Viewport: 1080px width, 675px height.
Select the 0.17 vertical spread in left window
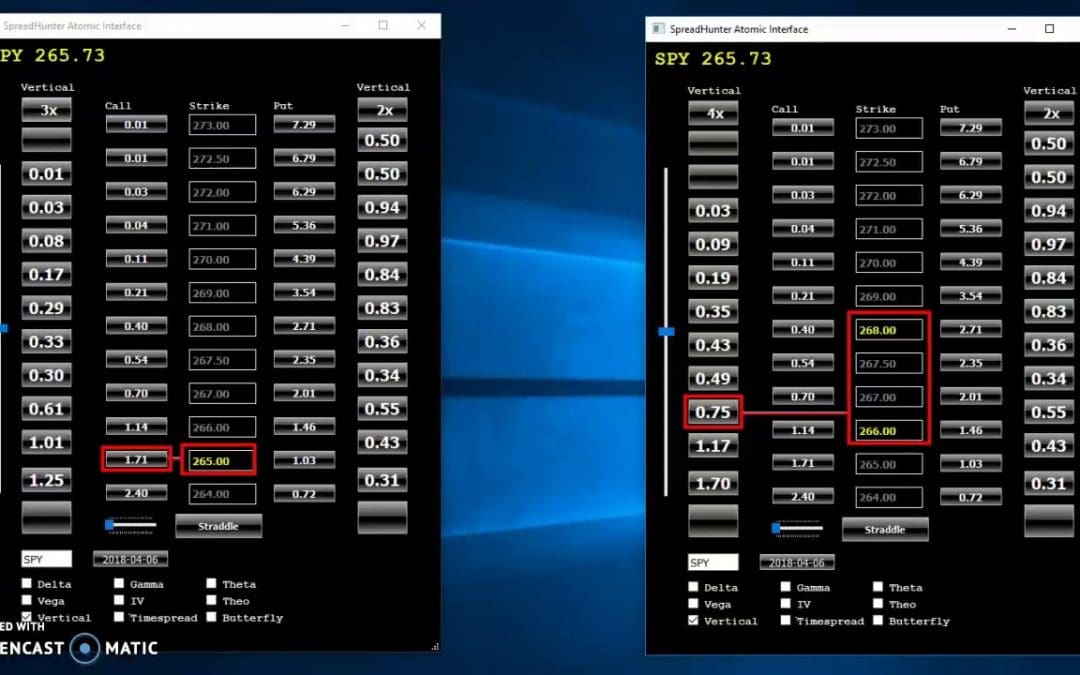47,275
